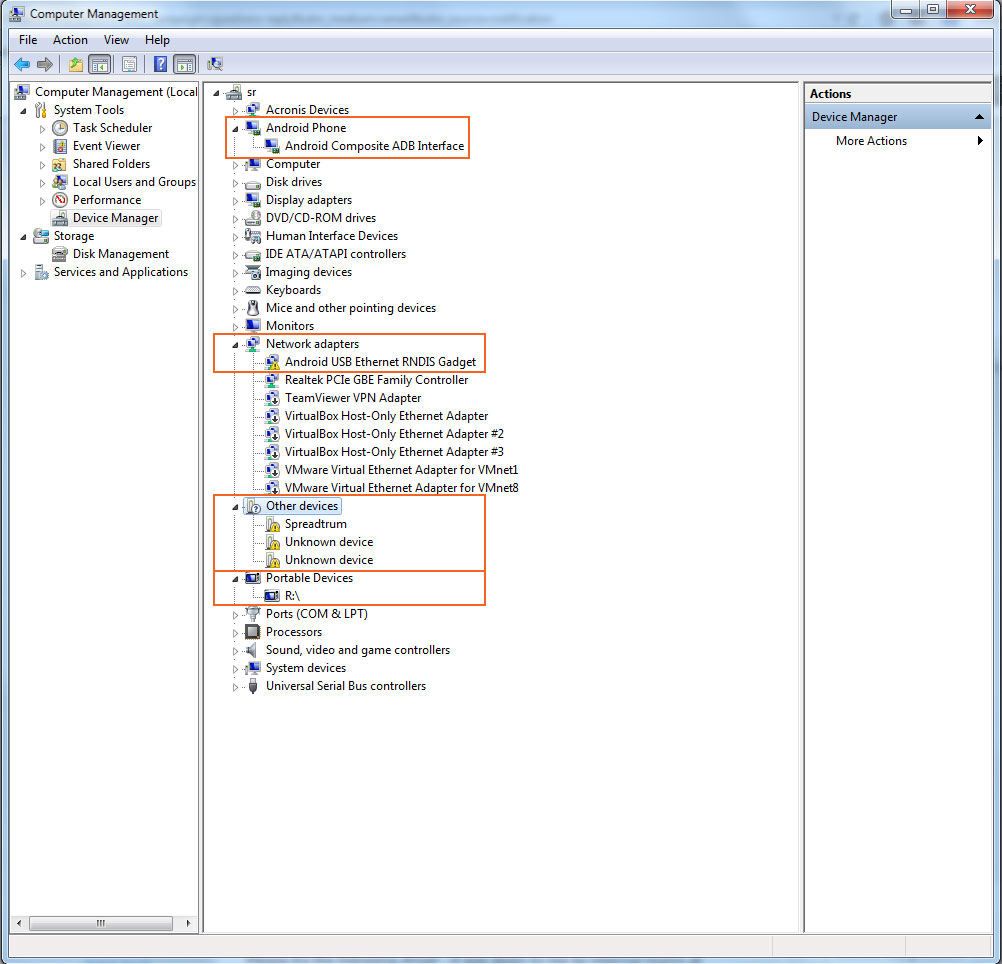Viewport: 1002px width, 964px height.
Task: Click the Universal Serial Bus controllers icon
Action: [x=253, y=686]
